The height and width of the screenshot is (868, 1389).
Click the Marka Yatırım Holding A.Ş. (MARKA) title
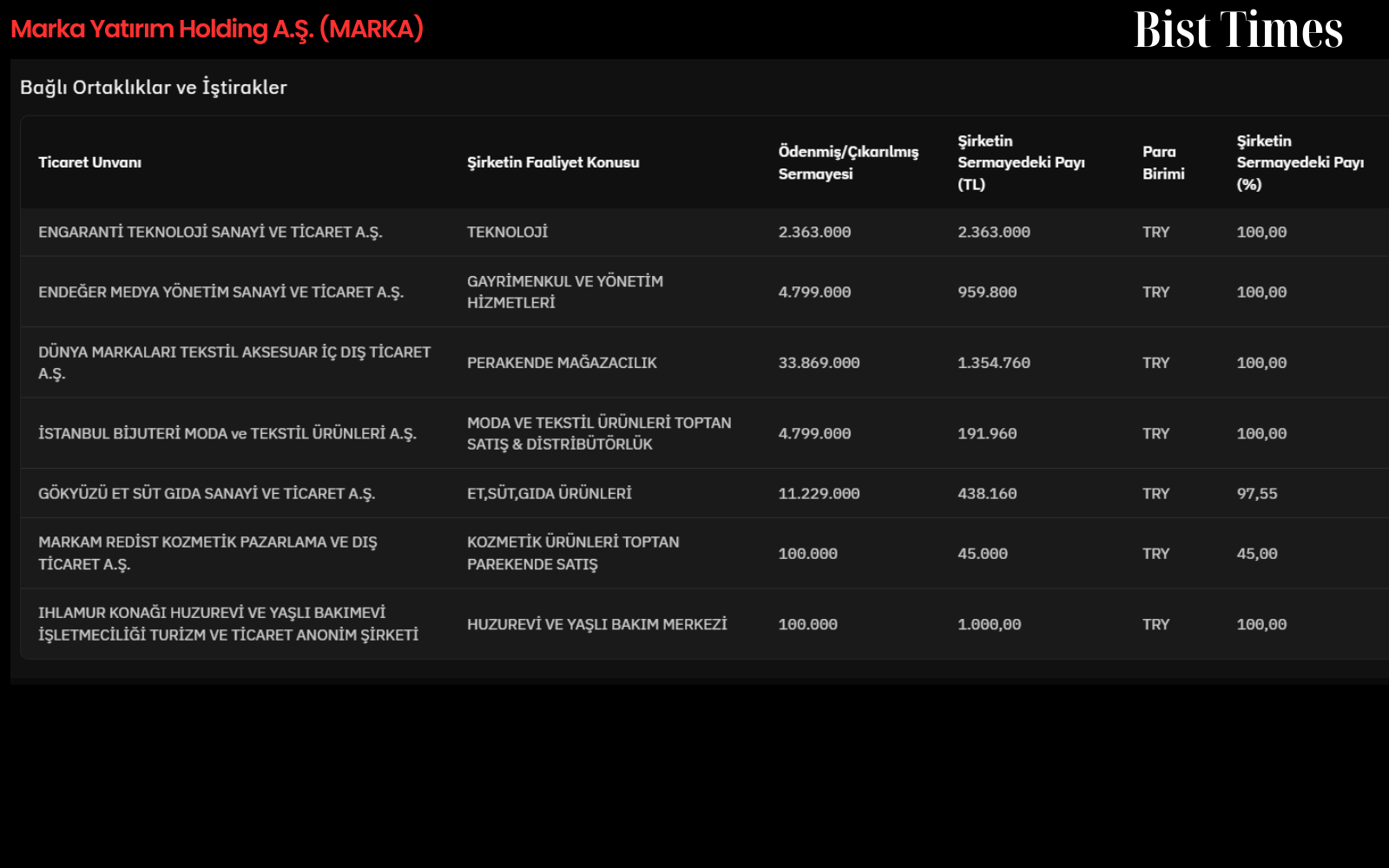tap(217, 29)
